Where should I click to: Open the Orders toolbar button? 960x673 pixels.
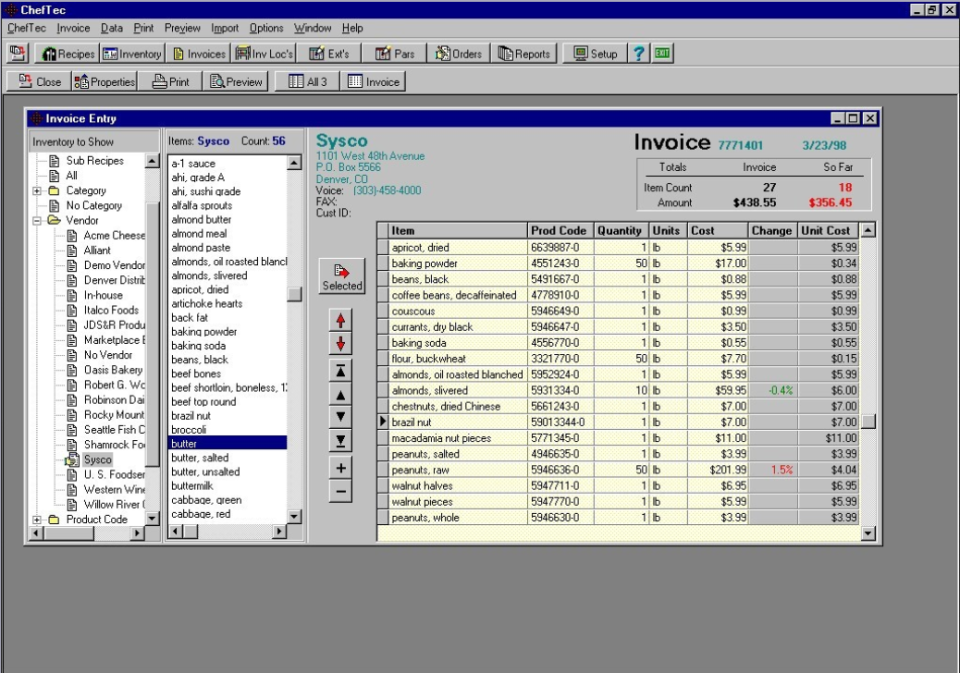point(459,54)
